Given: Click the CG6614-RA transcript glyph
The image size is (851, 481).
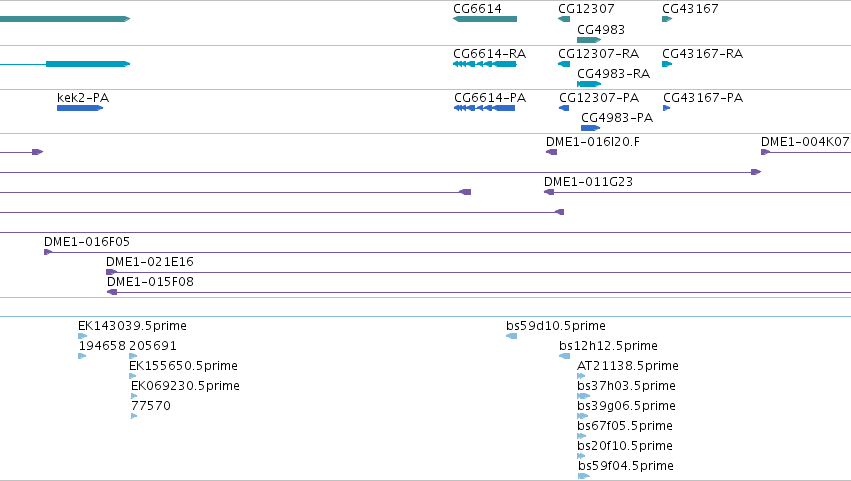Looking at the screenshot, I should 485,64.
